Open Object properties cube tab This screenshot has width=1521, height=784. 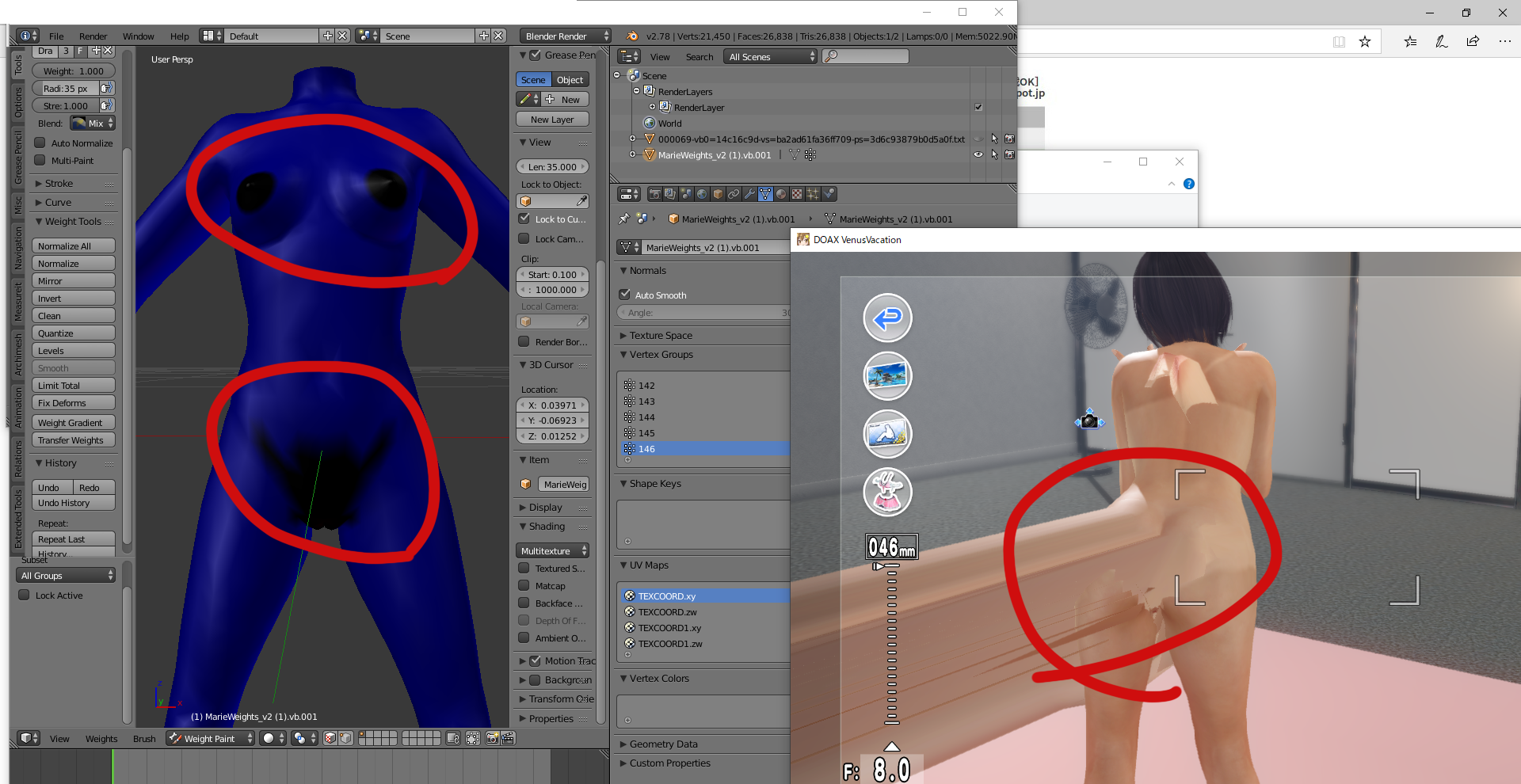pos(718,194)
